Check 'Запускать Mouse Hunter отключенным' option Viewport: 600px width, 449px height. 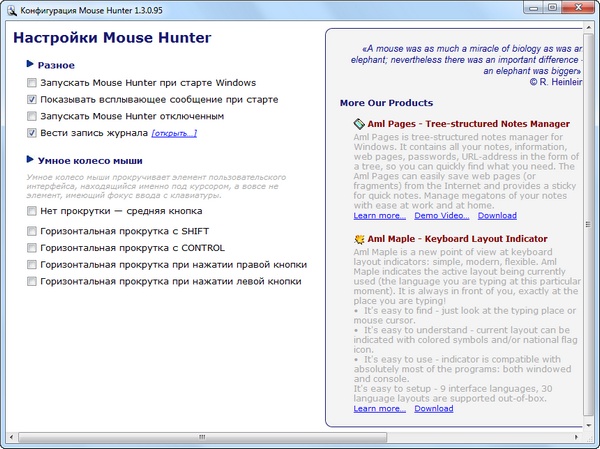[x=32, y=116]
